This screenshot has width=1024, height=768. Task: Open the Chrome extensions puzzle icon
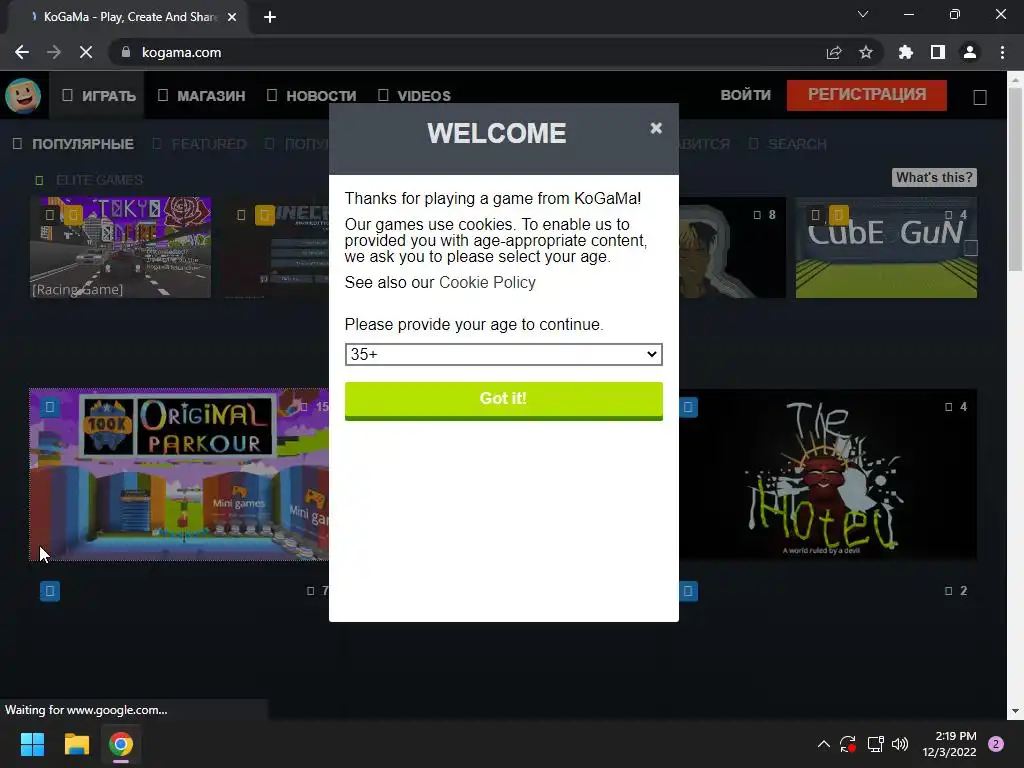[906, 52]
